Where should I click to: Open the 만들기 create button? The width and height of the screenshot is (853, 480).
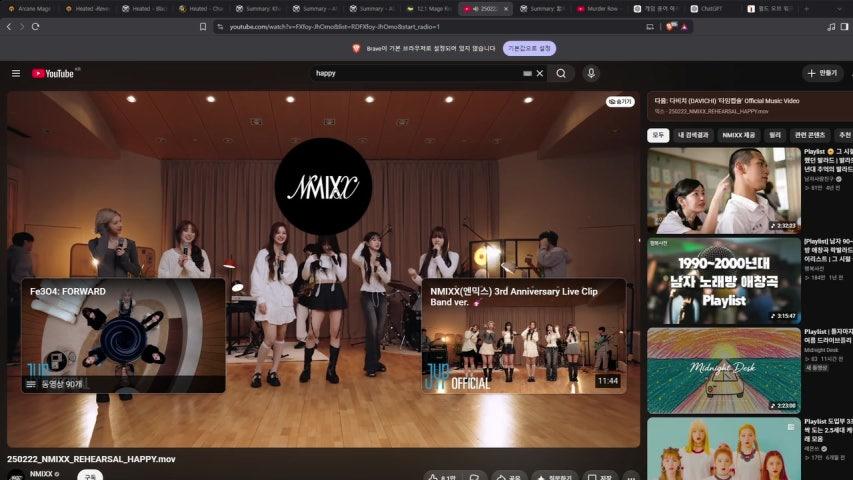[x=823, y=73]
